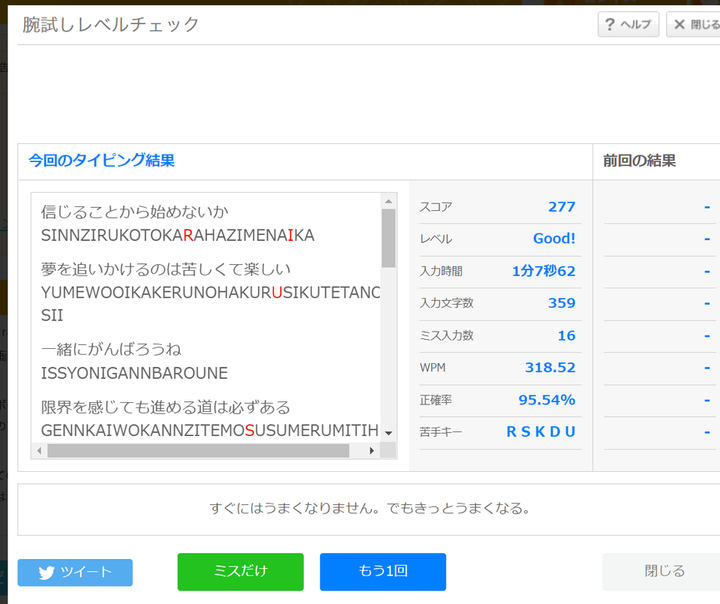The width and height of the screenshot is (720, 604).
Task: Click the gray 閉じる button at the bottom
Action: (x=663, y=571)
